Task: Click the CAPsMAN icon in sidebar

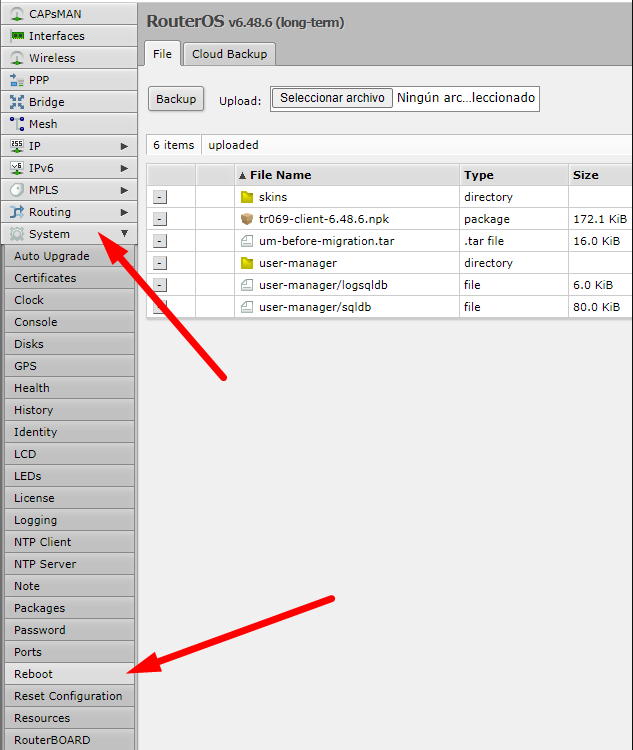Action: [17, 14]
